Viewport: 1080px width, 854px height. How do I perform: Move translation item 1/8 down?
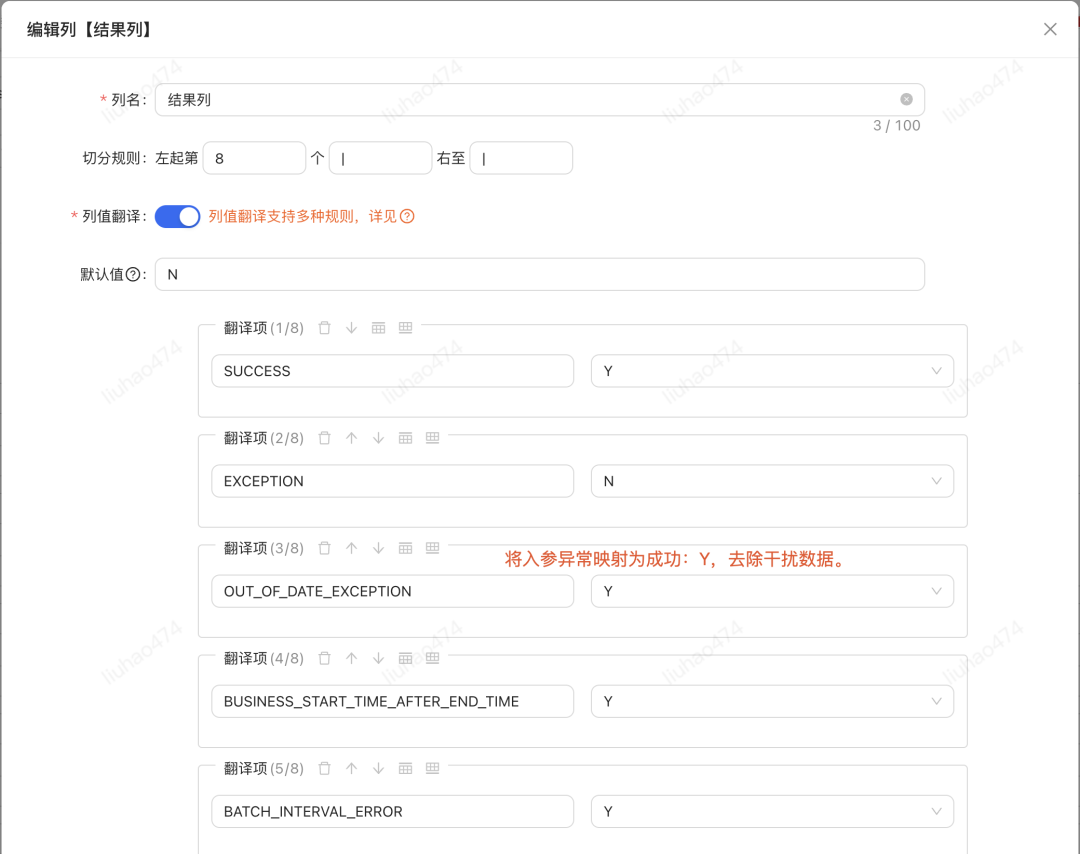(351, 328)
